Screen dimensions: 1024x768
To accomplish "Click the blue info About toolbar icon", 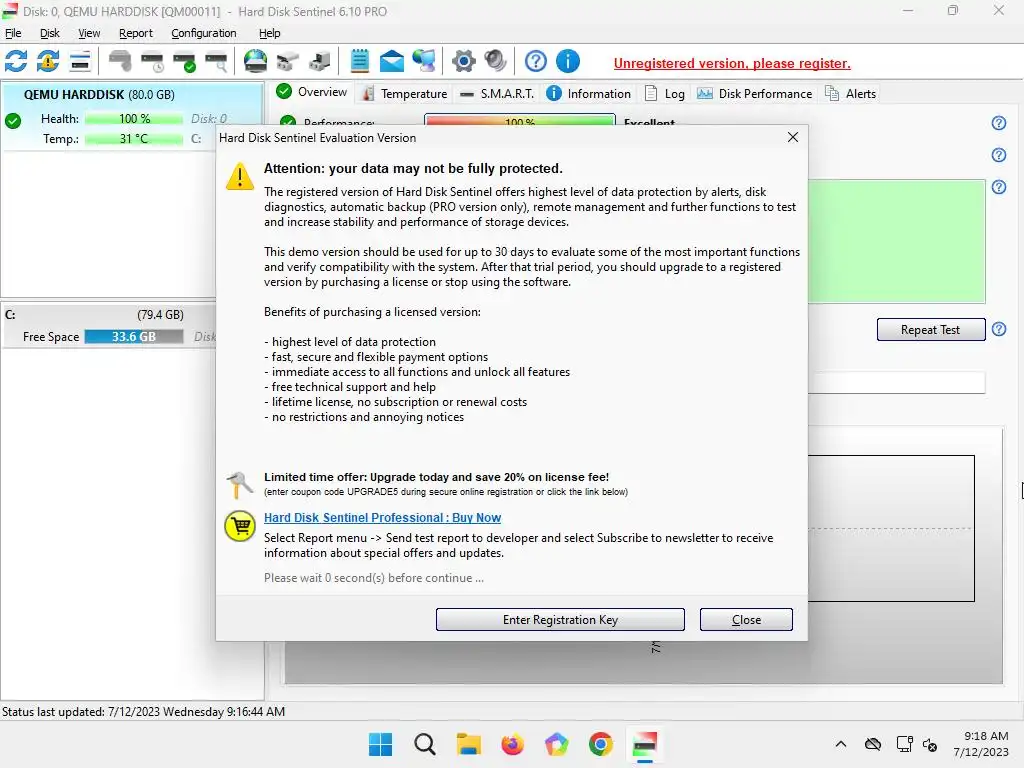I will (568, 61).
